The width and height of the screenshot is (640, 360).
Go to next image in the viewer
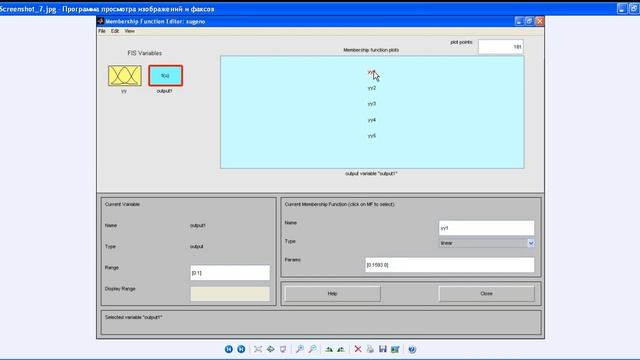[x=241, y=349]
